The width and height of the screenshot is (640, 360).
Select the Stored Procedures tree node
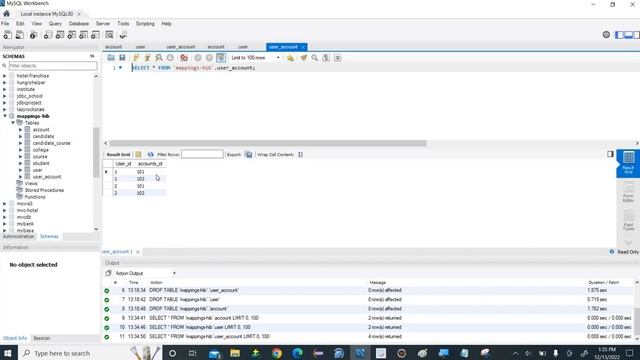(44, 190)
